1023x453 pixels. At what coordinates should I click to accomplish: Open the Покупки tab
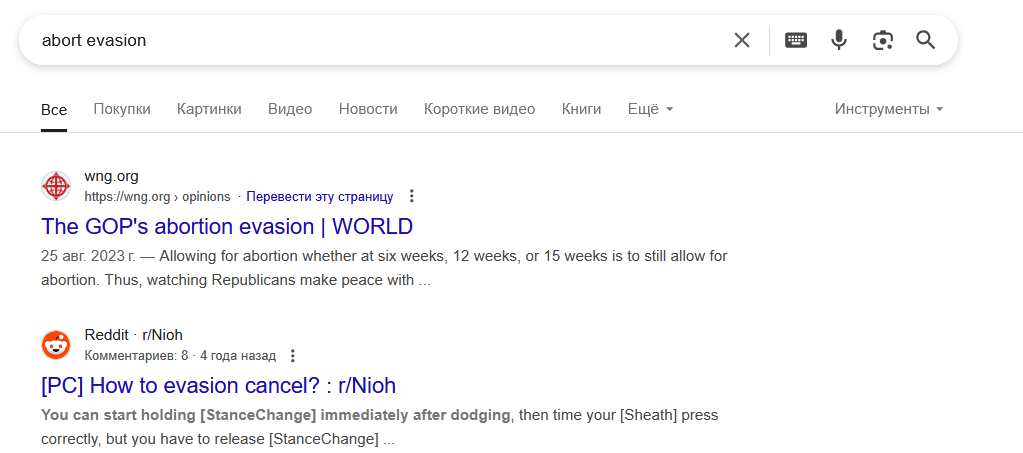122,109
